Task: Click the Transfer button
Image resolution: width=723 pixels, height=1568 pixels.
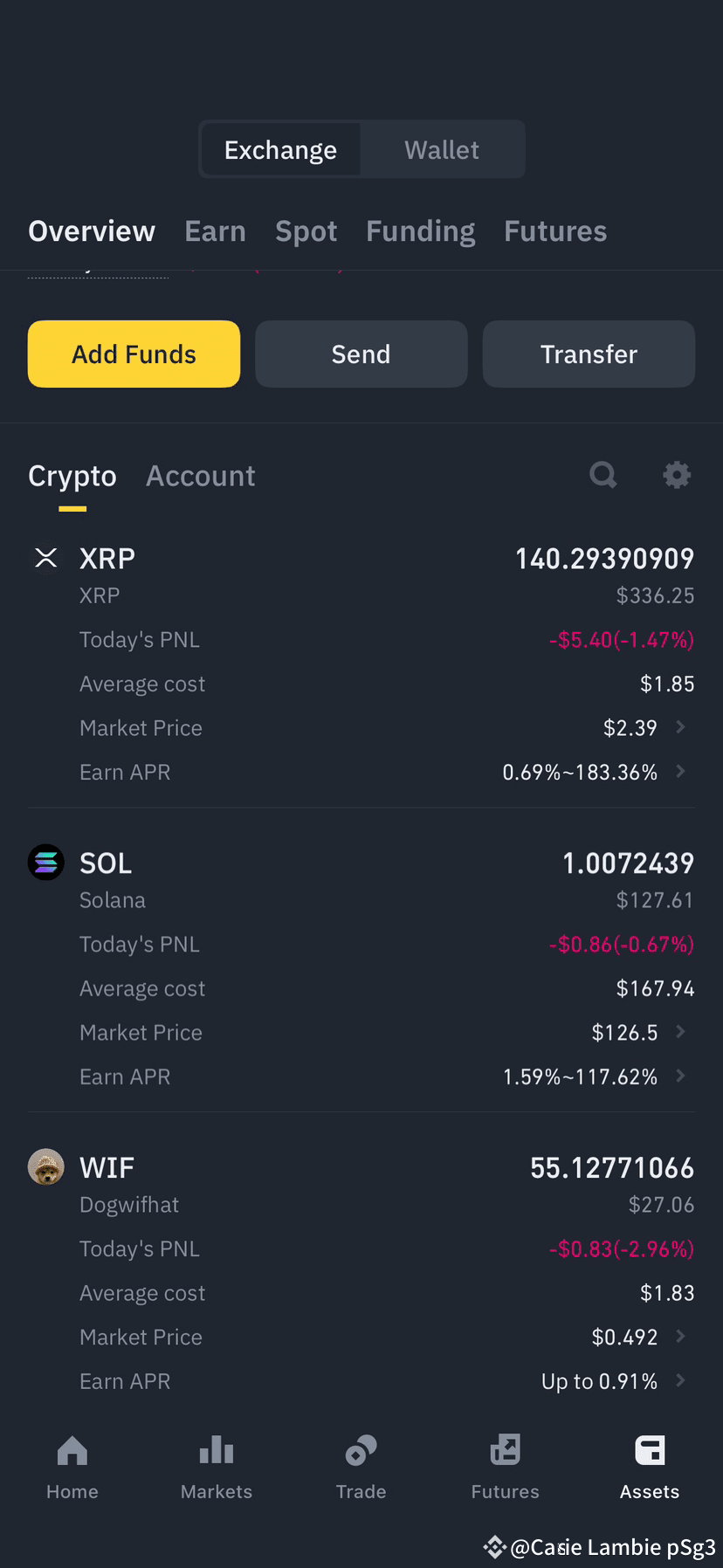Action: [589, 354]
